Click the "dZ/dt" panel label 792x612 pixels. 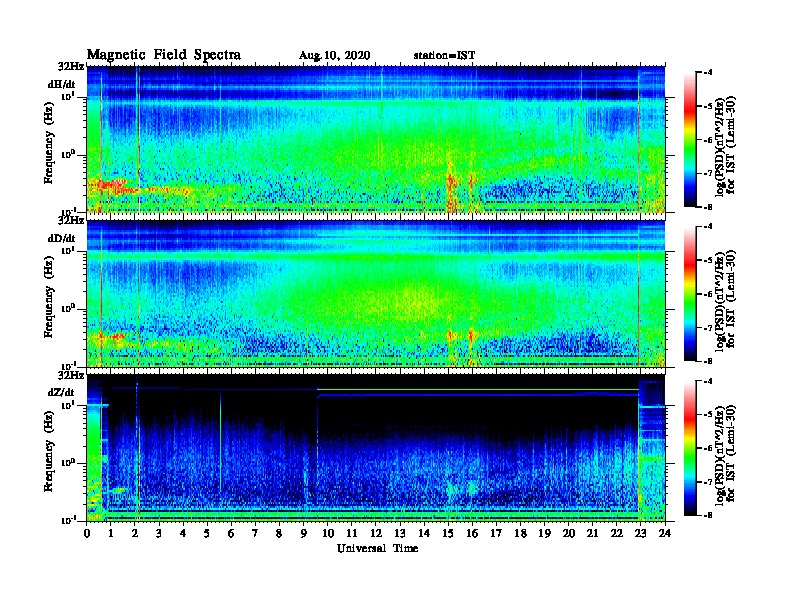61,392
